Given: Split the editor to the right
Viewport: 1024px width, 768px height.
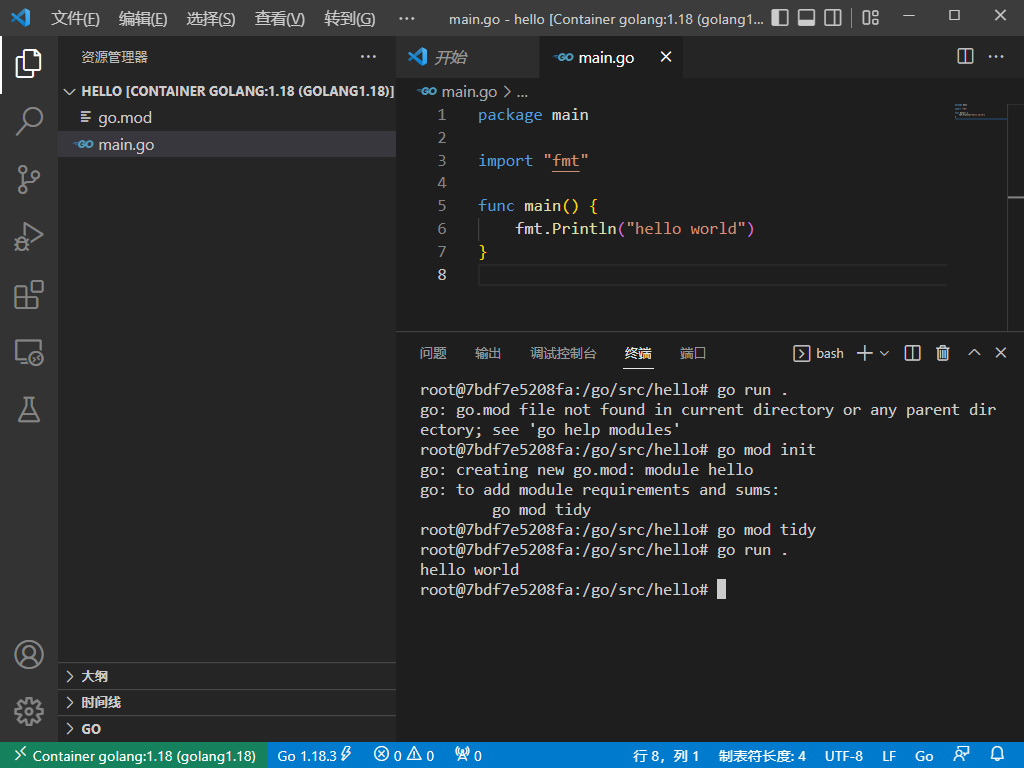Looking at the screenshot, I should pyautogui.click(x=965, y=56).
